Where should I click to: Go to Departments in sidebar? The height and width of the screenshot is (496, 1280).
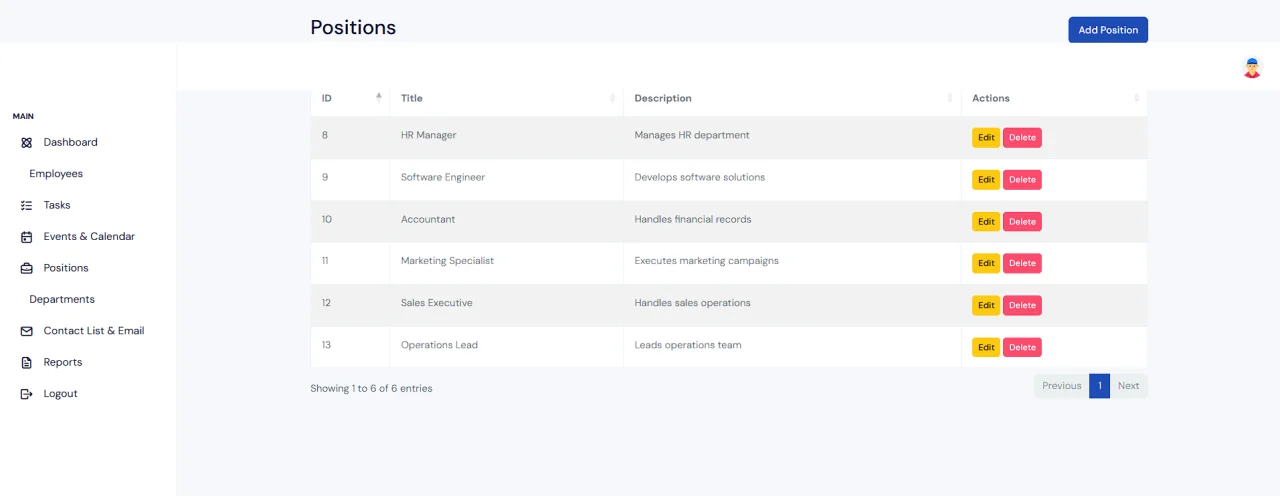coord(62,299)
